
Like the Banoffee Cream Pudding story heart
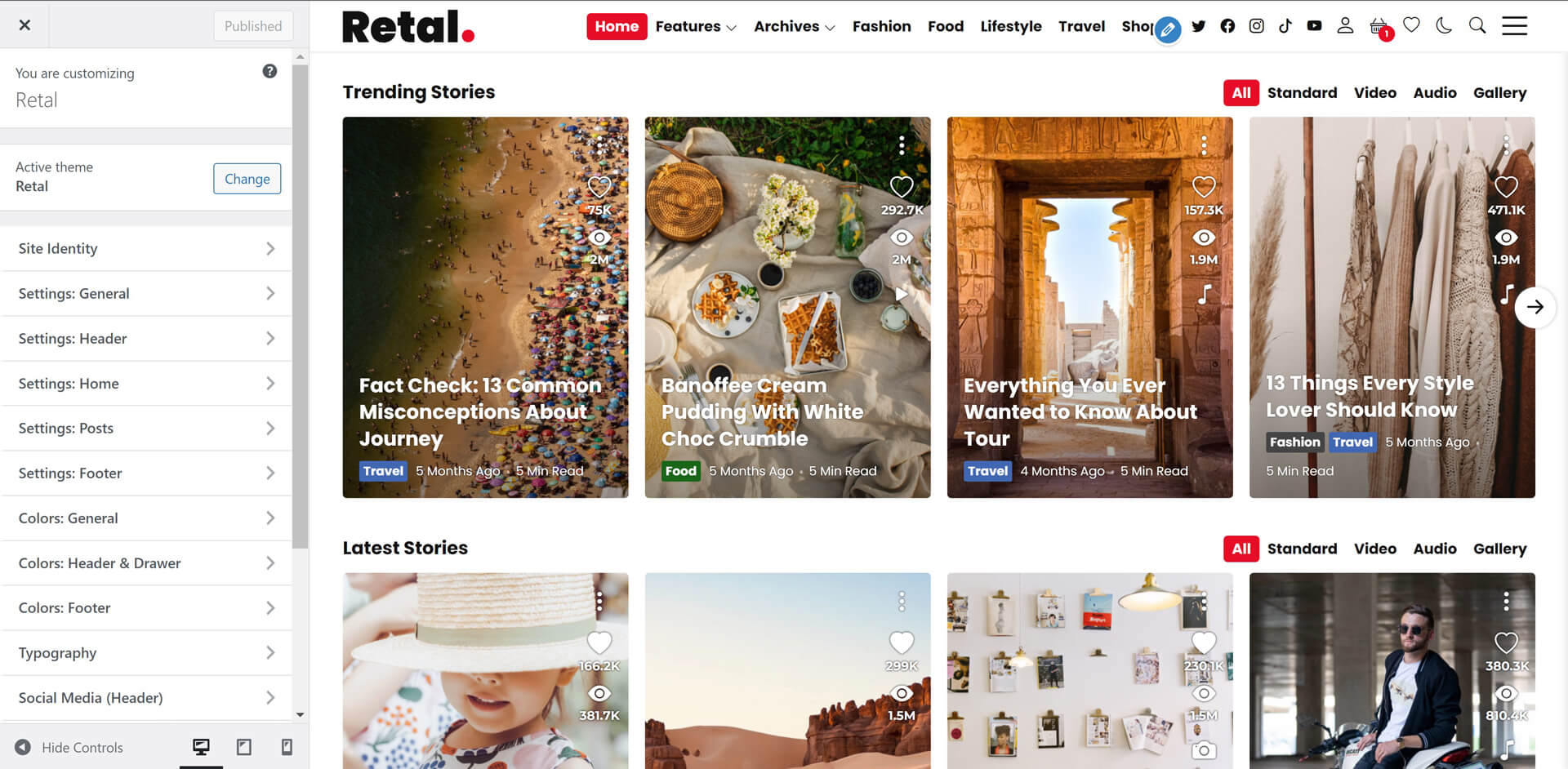tap(902, 187)
